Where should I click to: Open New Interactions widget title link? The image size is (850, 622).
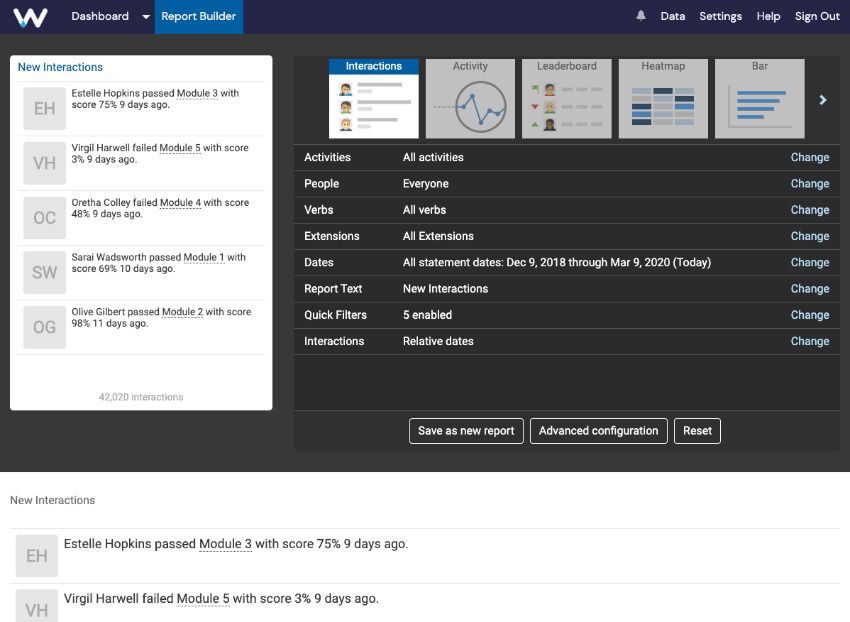(60, 67)
